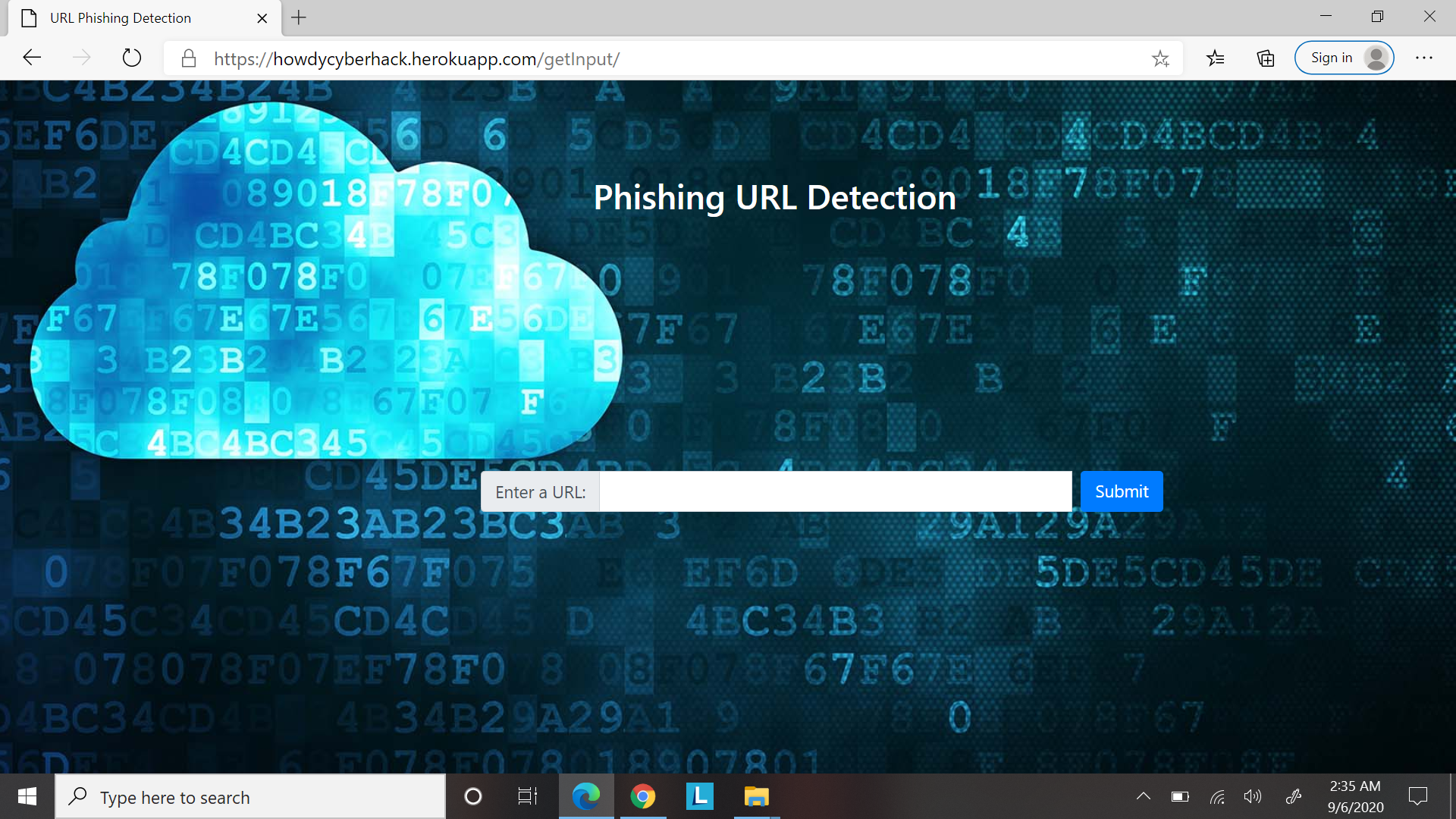Open the volume control icon
This screenshot has height=819, width=1456.
point(1253,796)
